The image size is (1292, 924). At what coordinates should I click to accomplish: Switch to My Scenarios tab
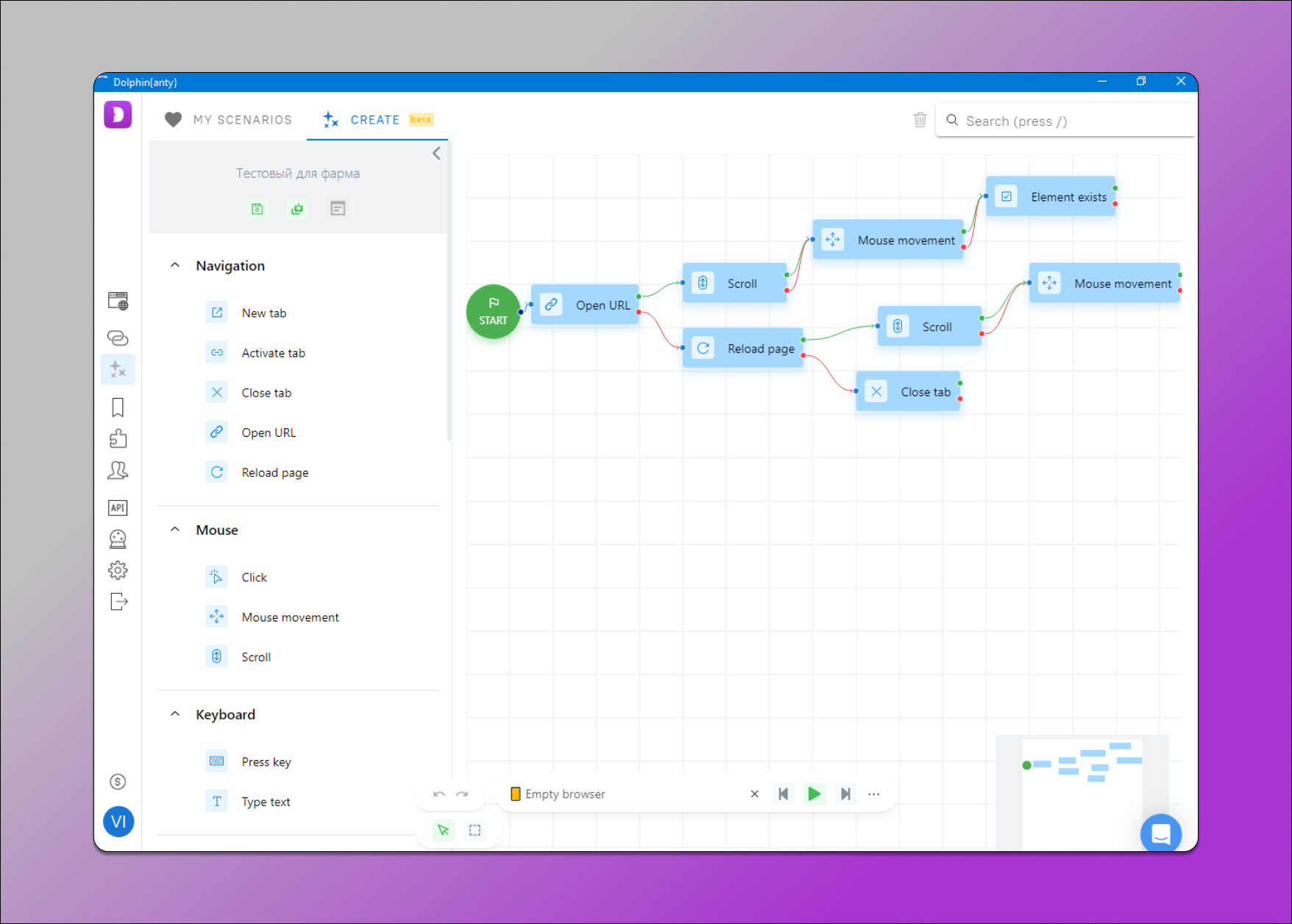point(229,120)
